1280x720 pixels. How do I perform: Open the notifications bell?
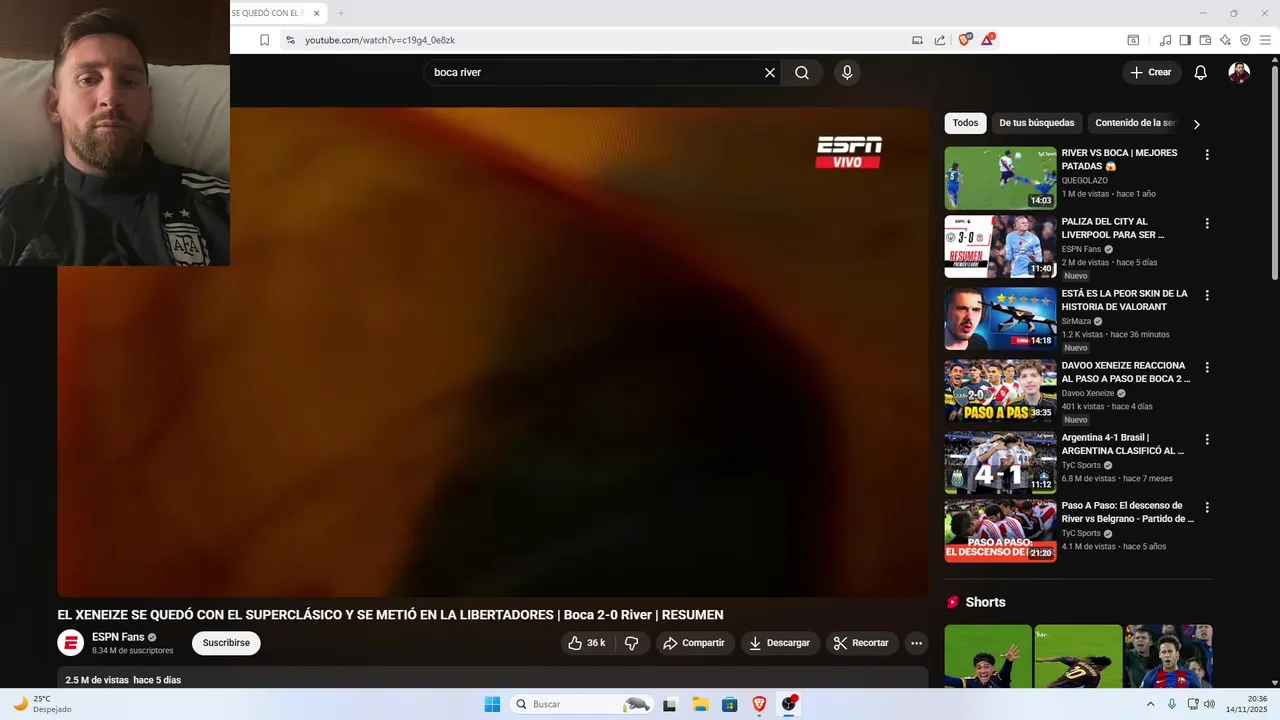1201,72
